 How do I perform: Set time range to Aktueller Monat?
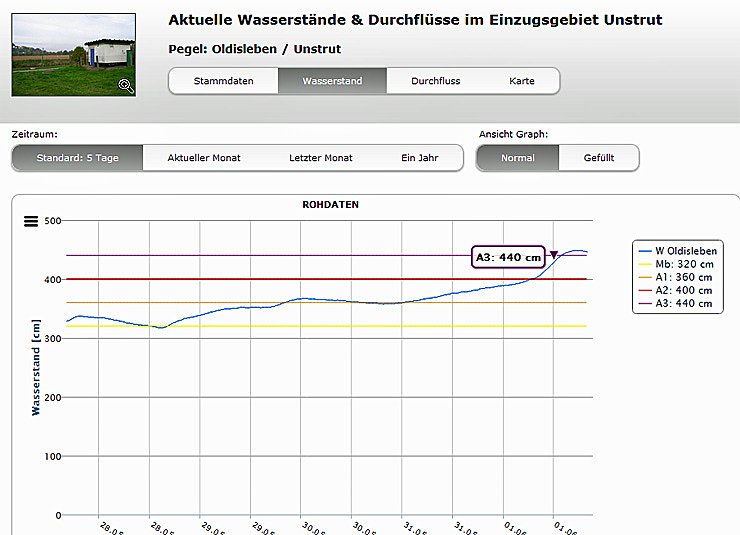coord(204,158)
